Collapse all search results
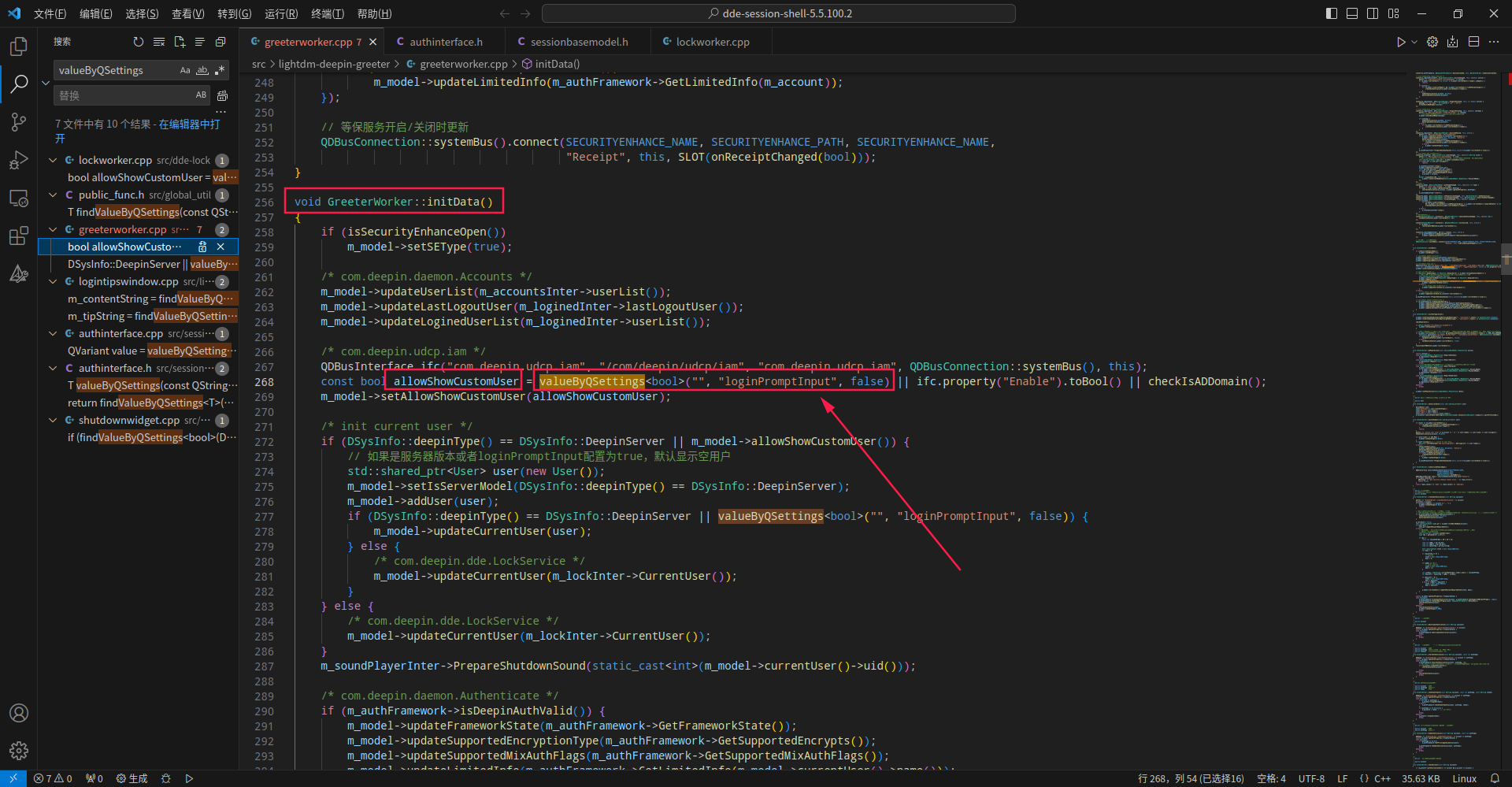Image resolution: width=1512 pixels, height=787 pixels. (x=220, y=42)
